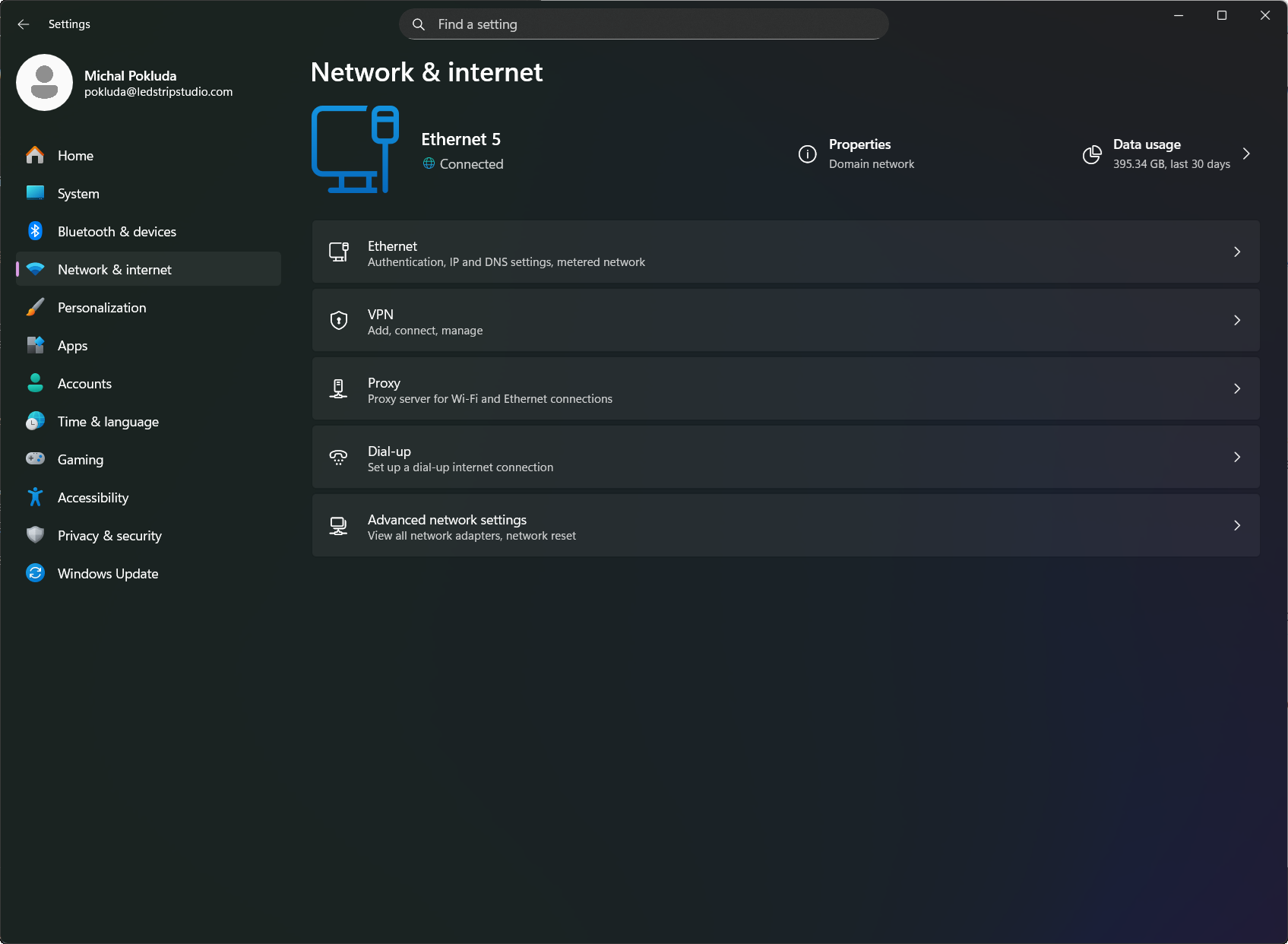Screen dimensions: 1288x944
Task: Open Ethernet authentication and DNS settings
Action: click(786, 252)
